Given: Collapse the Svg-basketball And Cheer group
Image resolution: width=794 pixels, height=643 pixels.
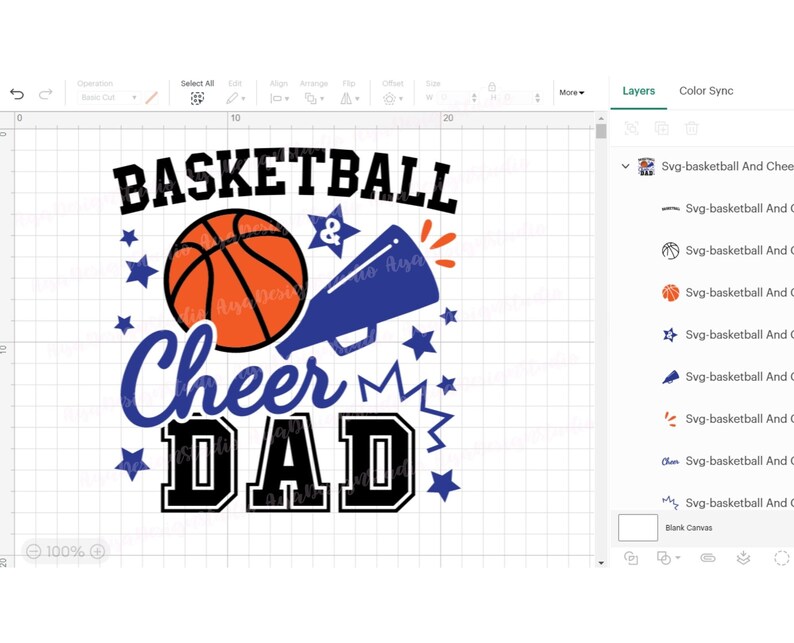Looking at the screenshot, I should (625, 166).
